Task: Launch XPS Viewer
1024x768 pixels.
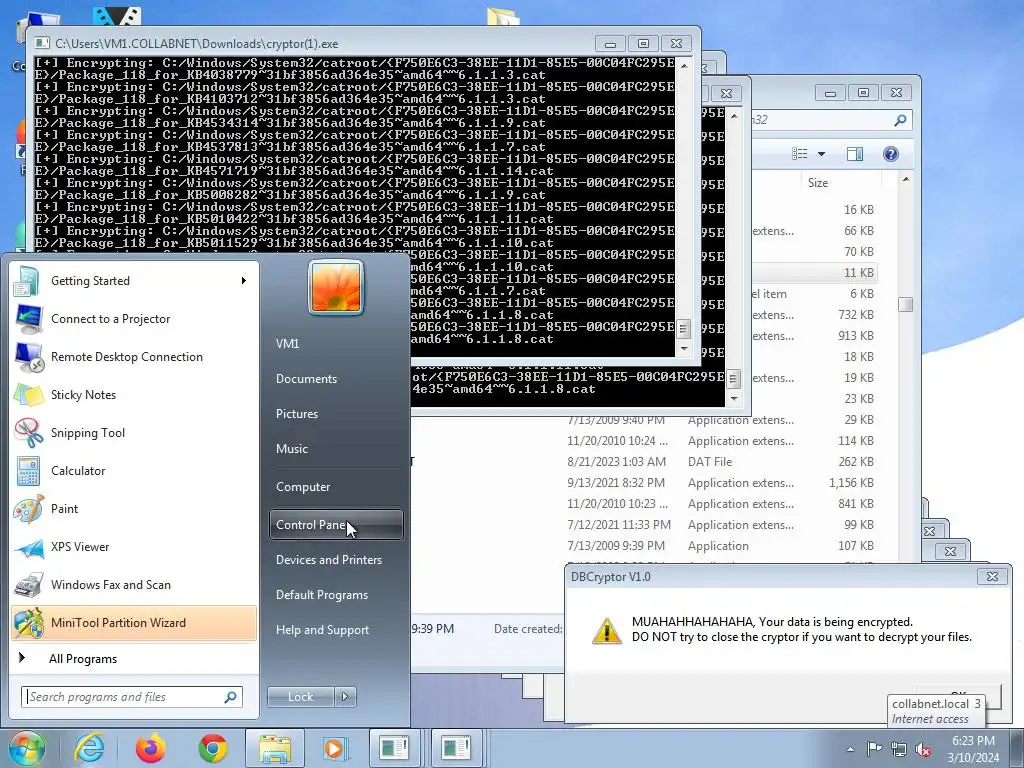Action: point(134,547)
